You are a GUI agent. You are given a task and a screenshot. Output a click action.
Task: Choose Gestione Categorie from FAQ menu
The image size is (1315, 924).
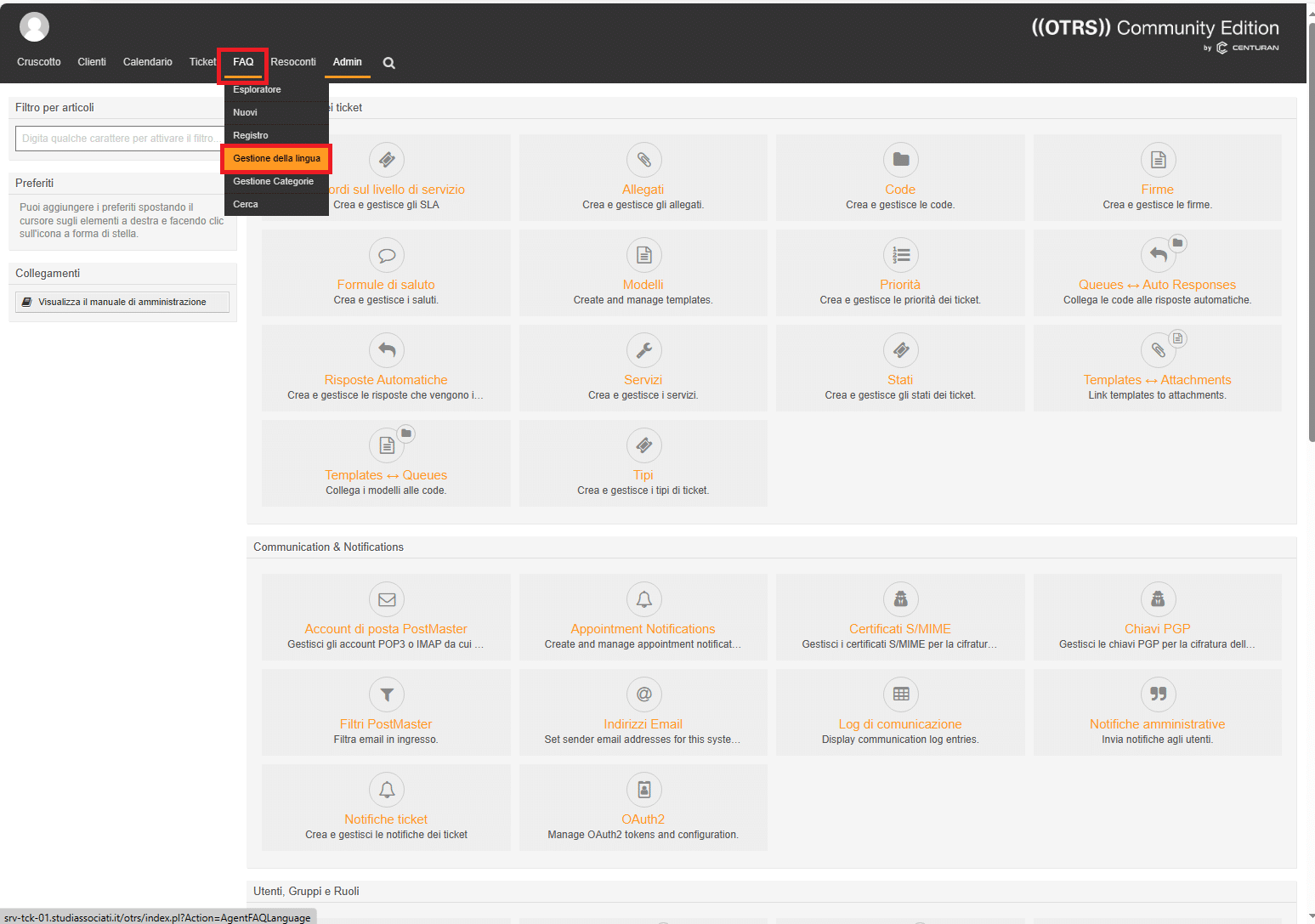[x=273, y=181]
